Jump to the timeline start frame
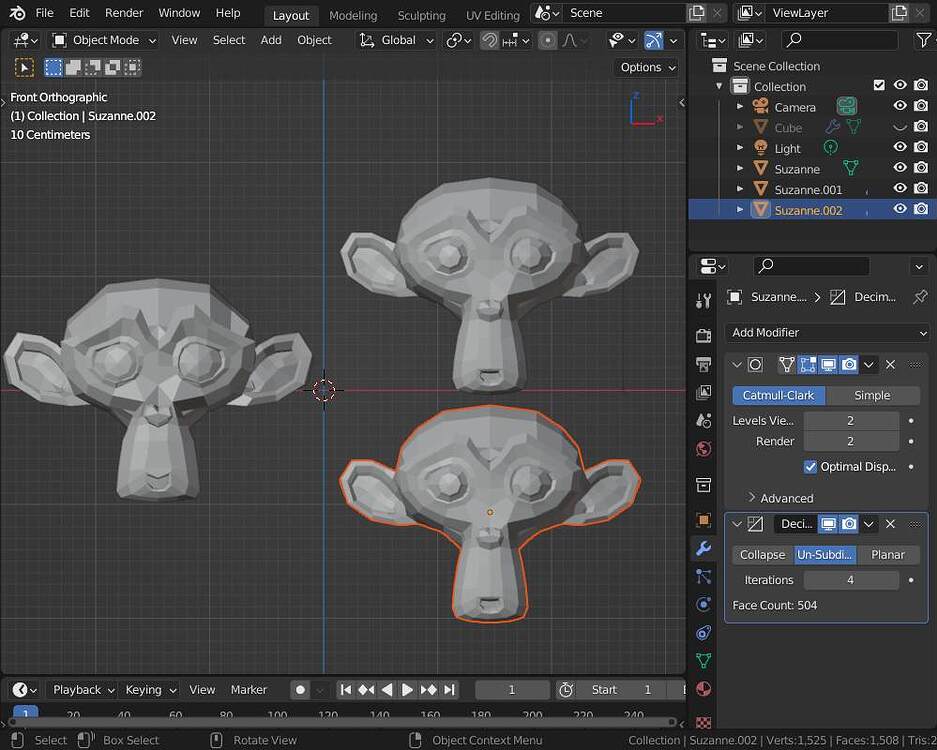The width and height of the screenshot is (937, 750). [x=345, y=690]
